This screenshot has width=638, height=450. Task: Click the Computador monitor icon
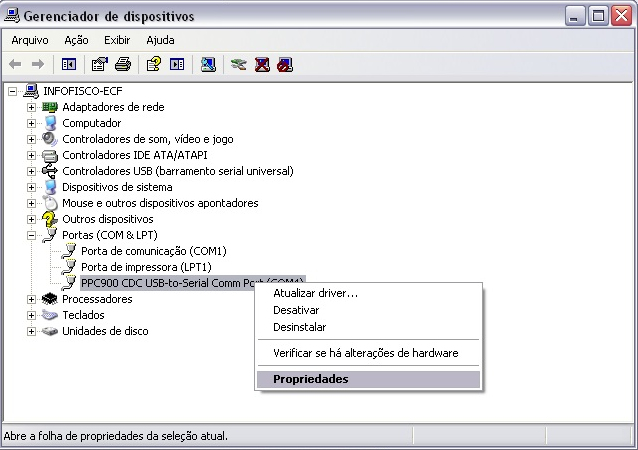pyautogui.click(x=50, y=123)
